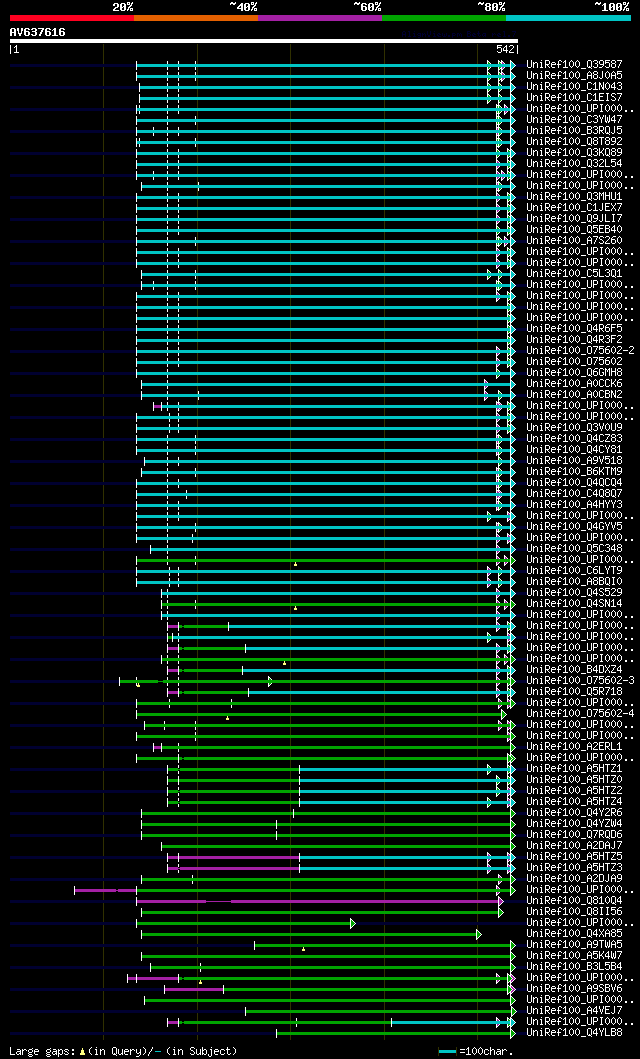640x1059 pixels.
Task: Select the UniRef100_Q4CZ83 label
Action: [575, 439]
